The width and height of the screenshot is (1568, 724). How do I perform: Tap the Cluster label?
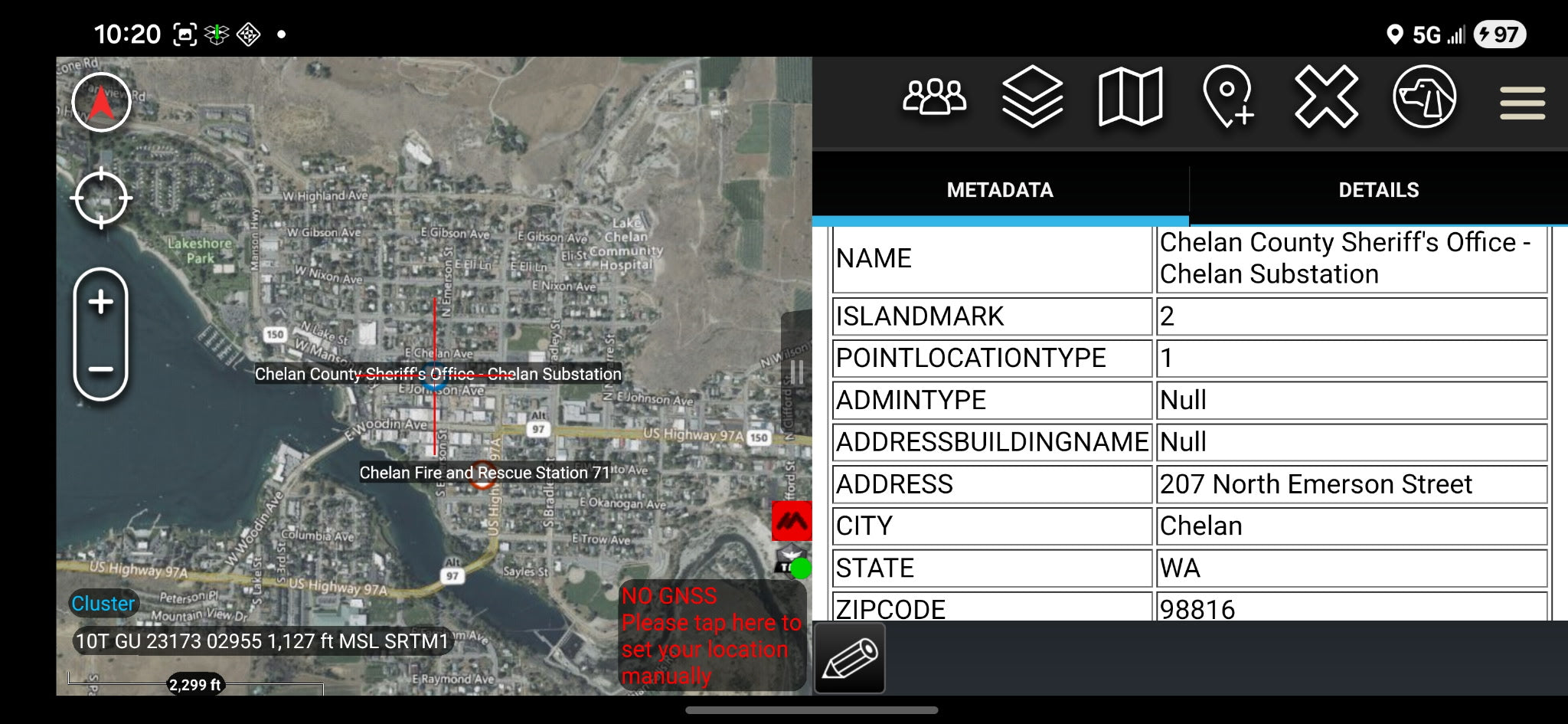(103, 604)
